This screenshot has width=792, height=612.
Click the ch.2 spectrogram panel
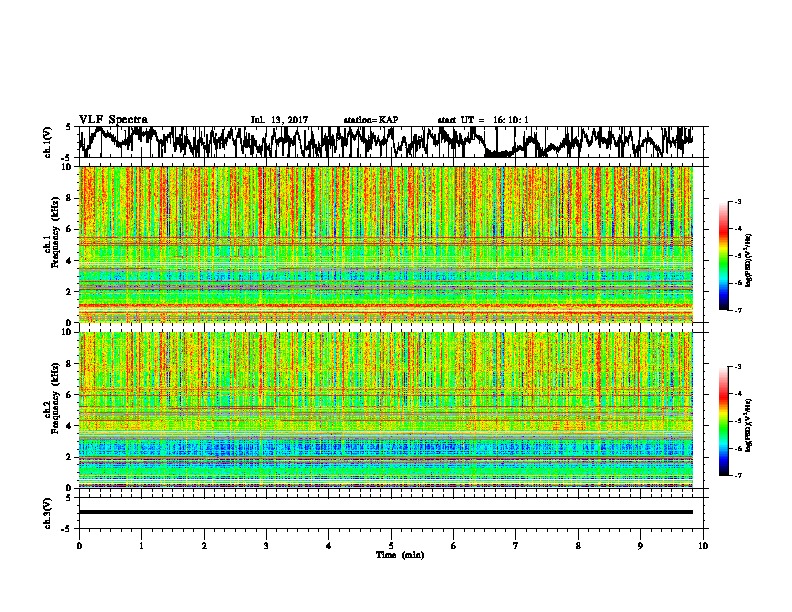pos(385,410)
